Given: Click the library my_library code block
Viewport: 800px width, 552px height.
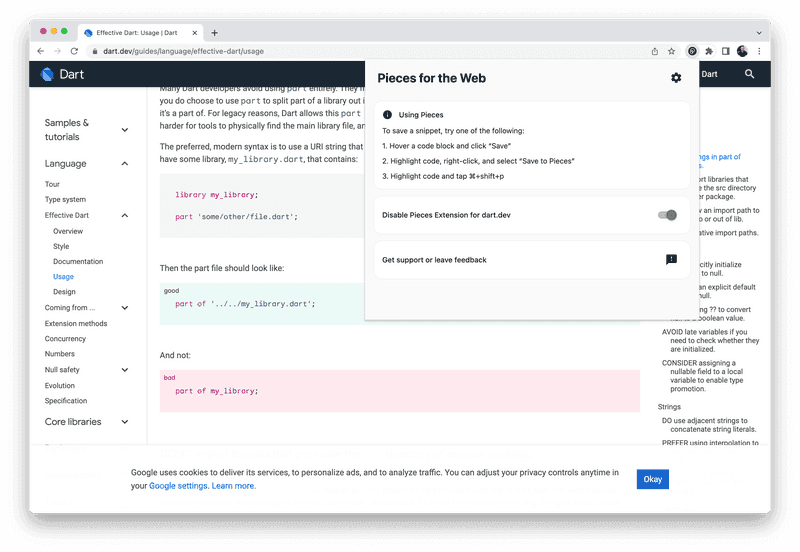Looking at the screenshot, I should coord(262,206).
